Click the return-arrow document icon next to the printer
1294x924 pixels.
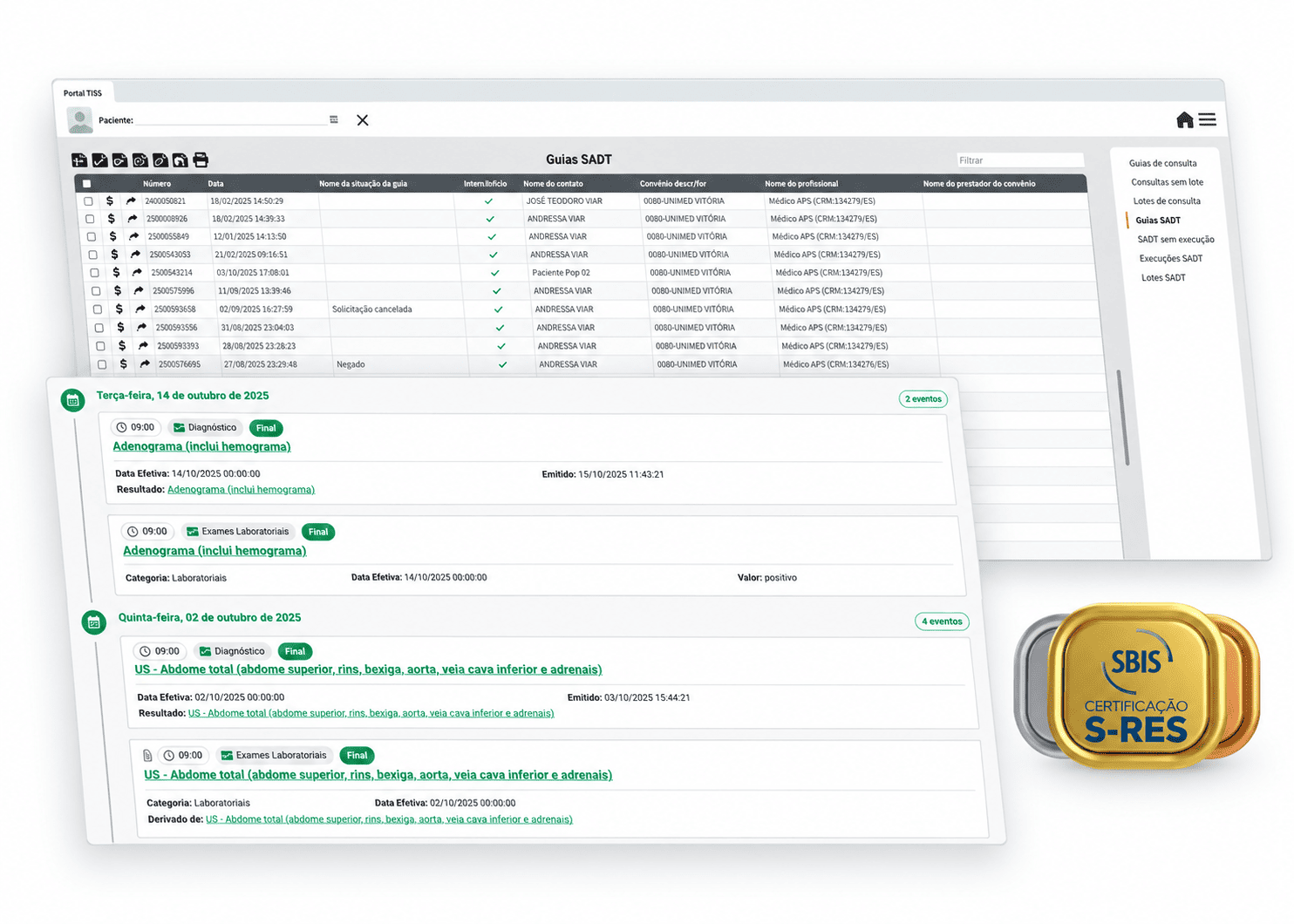(180, 160)
